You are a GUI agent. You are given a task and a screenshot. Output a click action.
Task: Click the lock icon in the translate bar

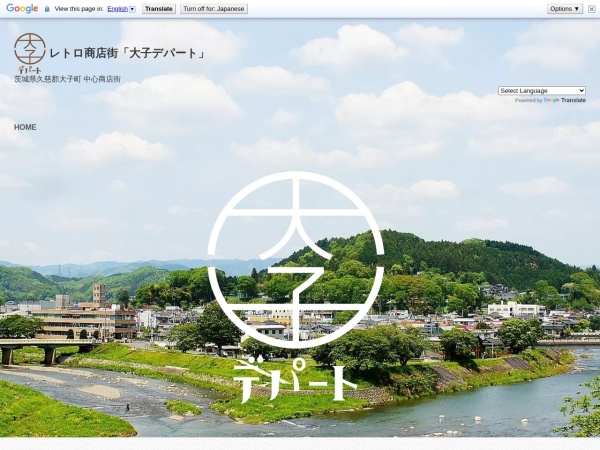(x=47, y=9)
